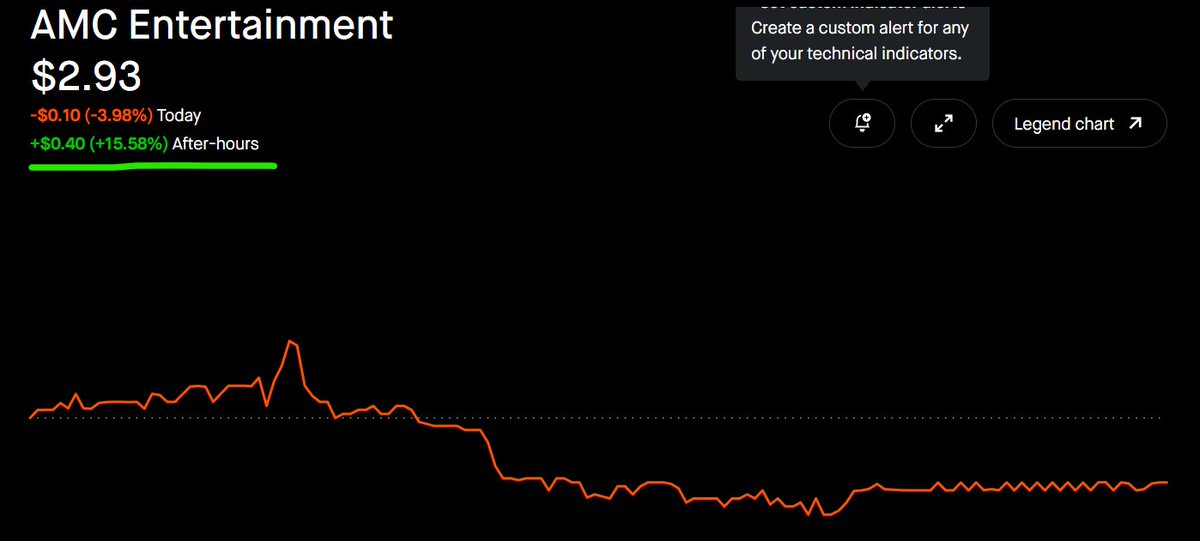Click the -$0.10 (-3.98%) Today change
This screenshot has height=541, width=1200.
point(115,116)
